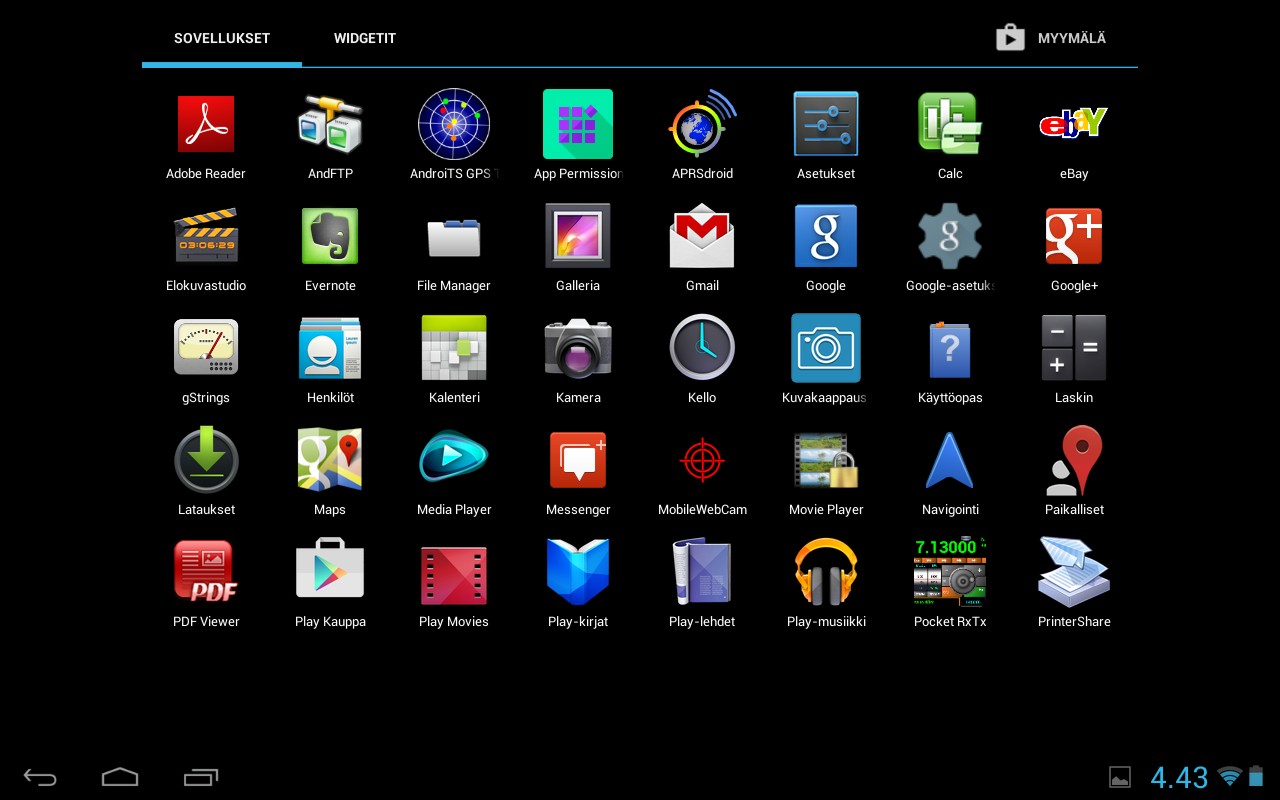Open Play-lehdet magazines app
The height and width of the screenshot is (800, 1280).
pyautogui.click(x=702, y=572)
